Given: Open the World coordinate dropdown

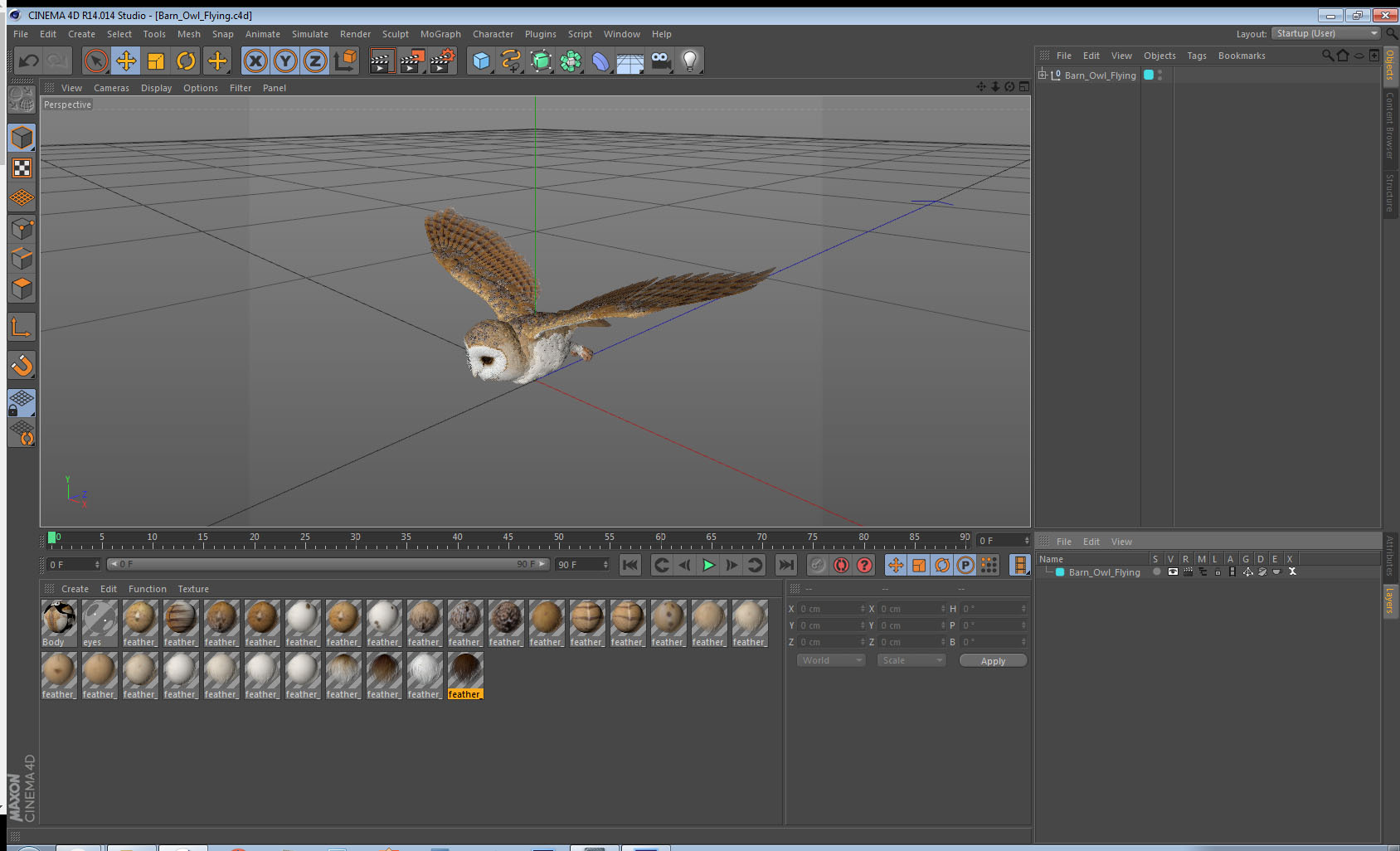Looking at the screenshot, I should coord(831,660).
